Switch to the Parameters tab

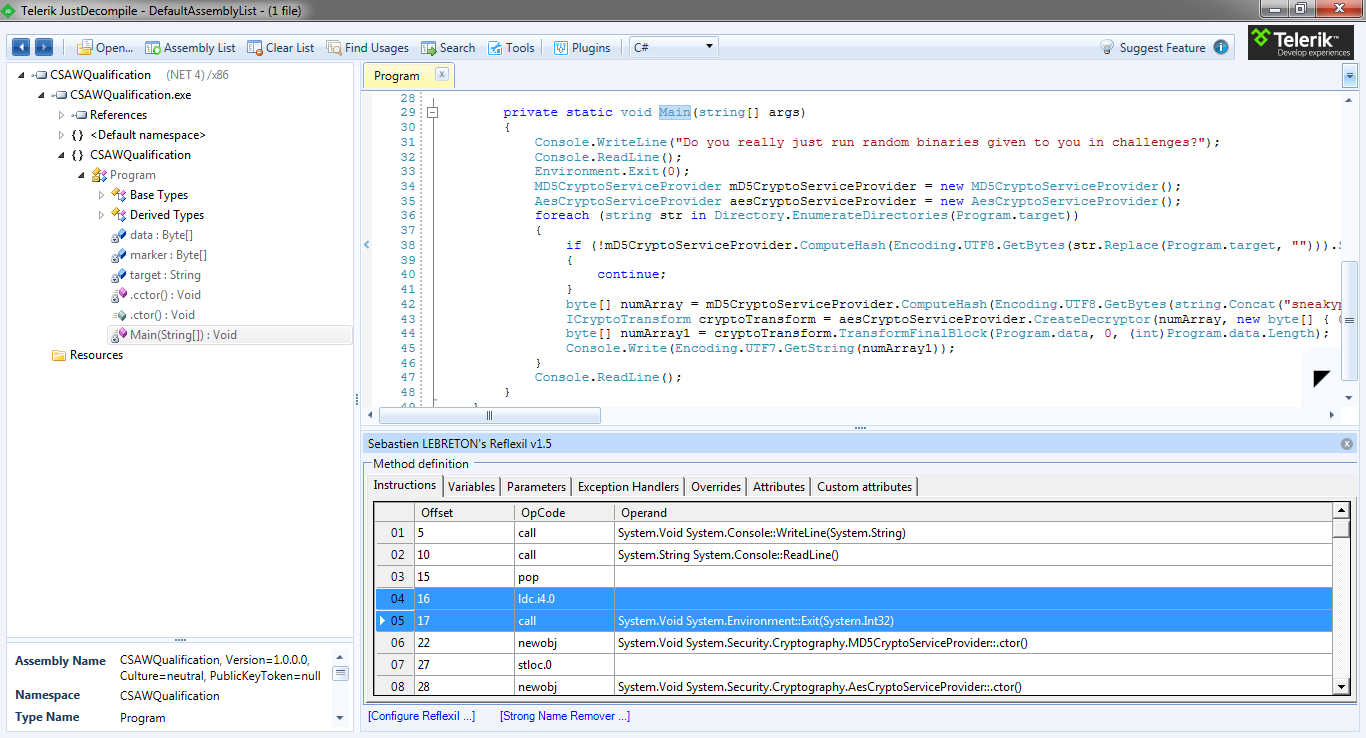coord(536,487)
